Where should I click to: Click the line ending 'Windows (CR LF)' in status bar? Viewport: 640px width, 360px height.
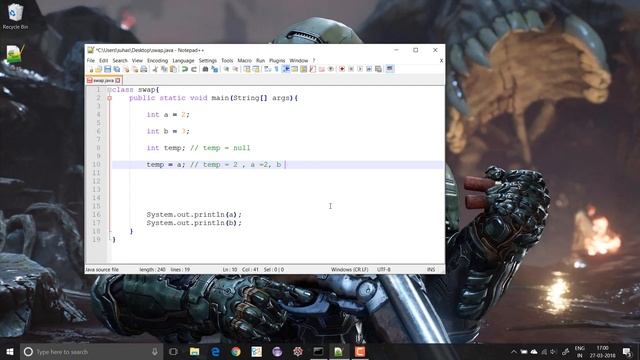tap(349, 270)
